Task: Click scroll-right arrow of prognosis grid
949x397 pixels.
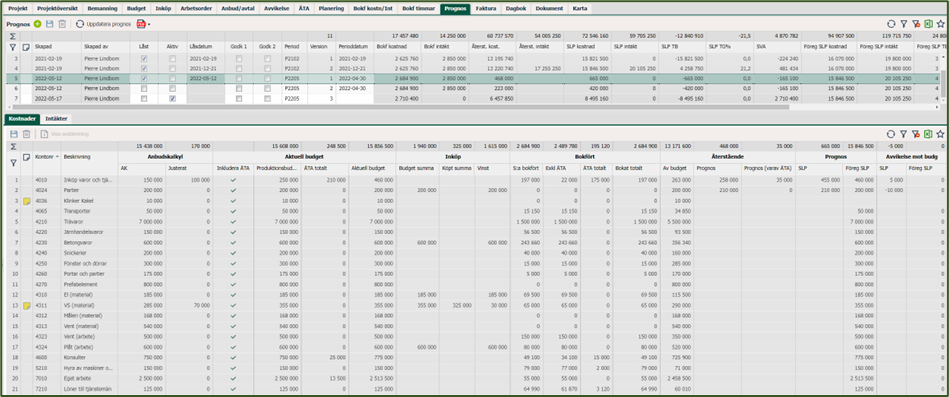Action: pos(936,107)
